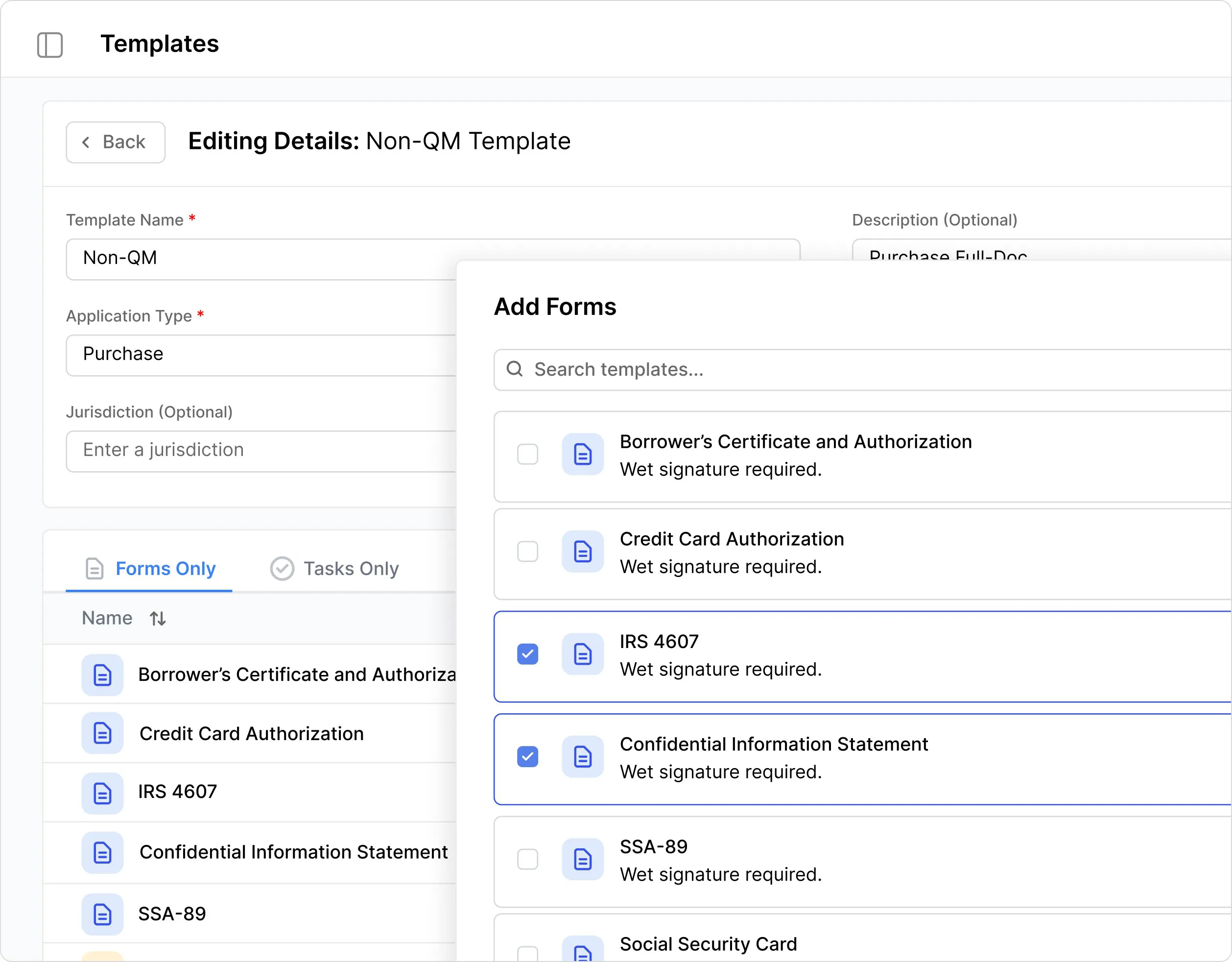Check the SSA-89 checkbox in Add Forms
This screenshot has height=962, width=1232.
point(527,859)
